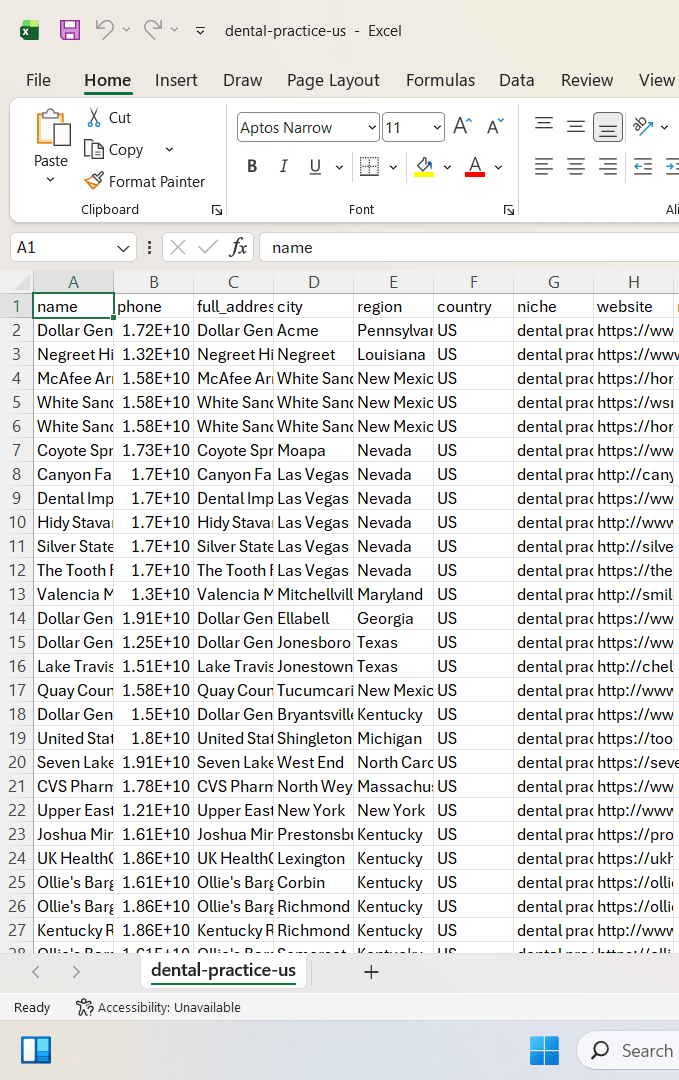Apply red Font Color

(x=475, y=167)
